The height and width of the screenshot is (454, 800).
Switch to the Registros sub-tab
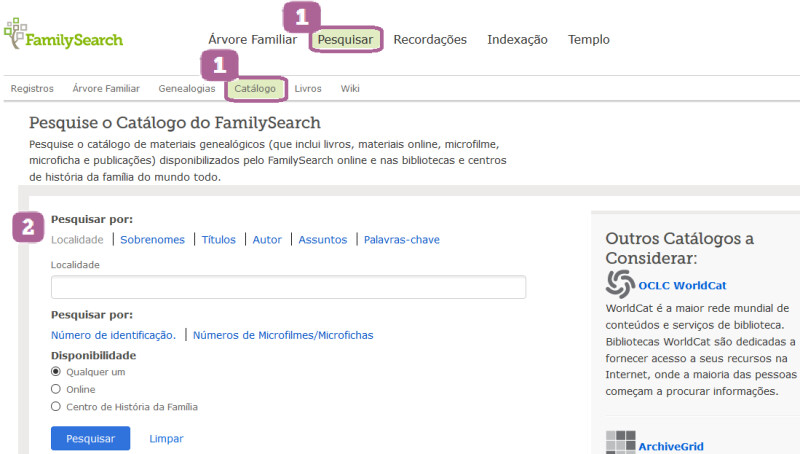click(x=32, y=89)
